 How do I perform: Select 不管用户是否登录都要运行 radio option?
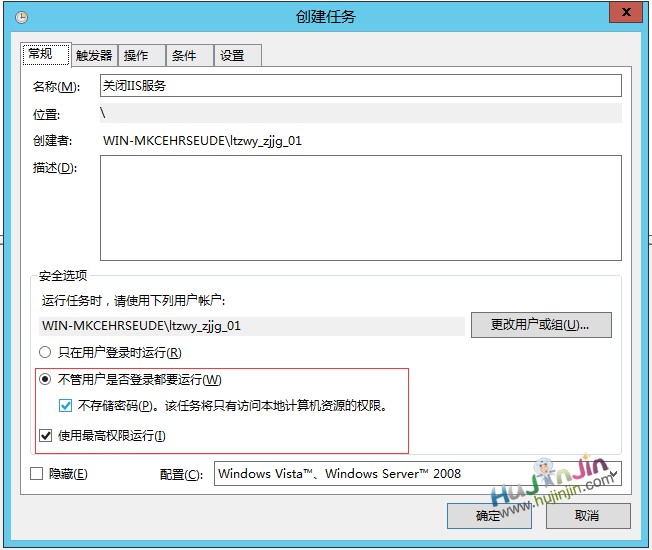45,379
